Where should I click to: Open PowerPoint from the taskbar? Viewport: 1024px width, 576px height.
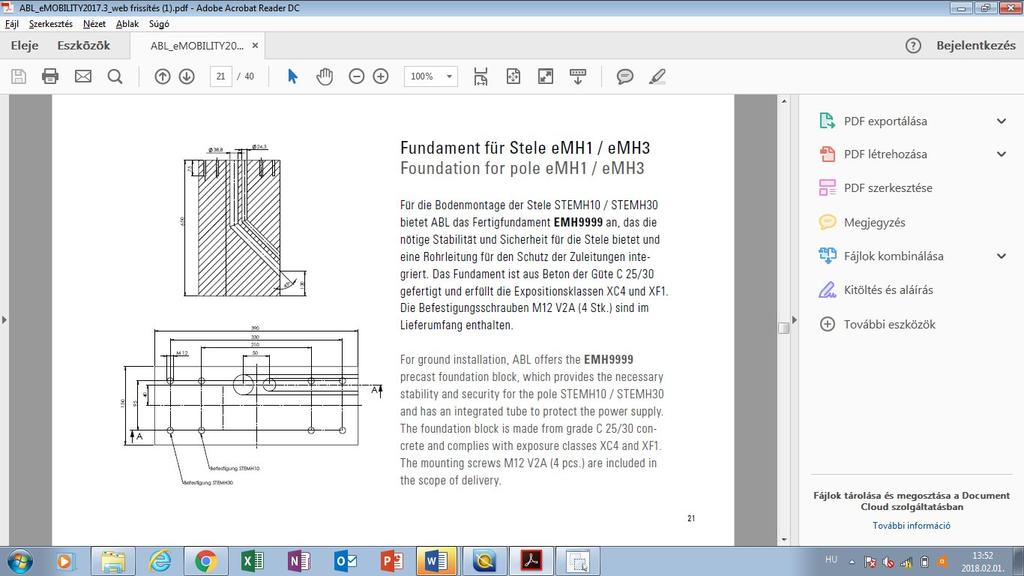391,562
